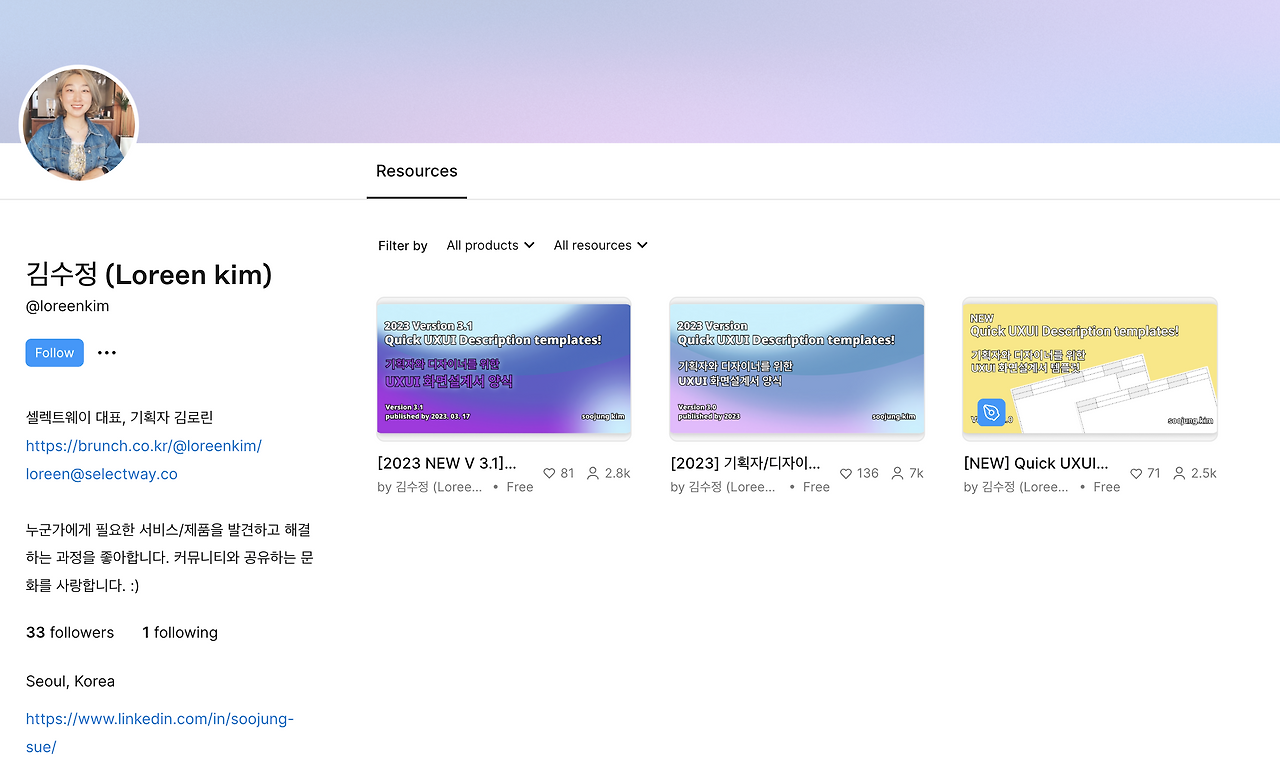Select the Filter by label area
Viewport: 1280px width, 775px height.
tap(402, 245)
